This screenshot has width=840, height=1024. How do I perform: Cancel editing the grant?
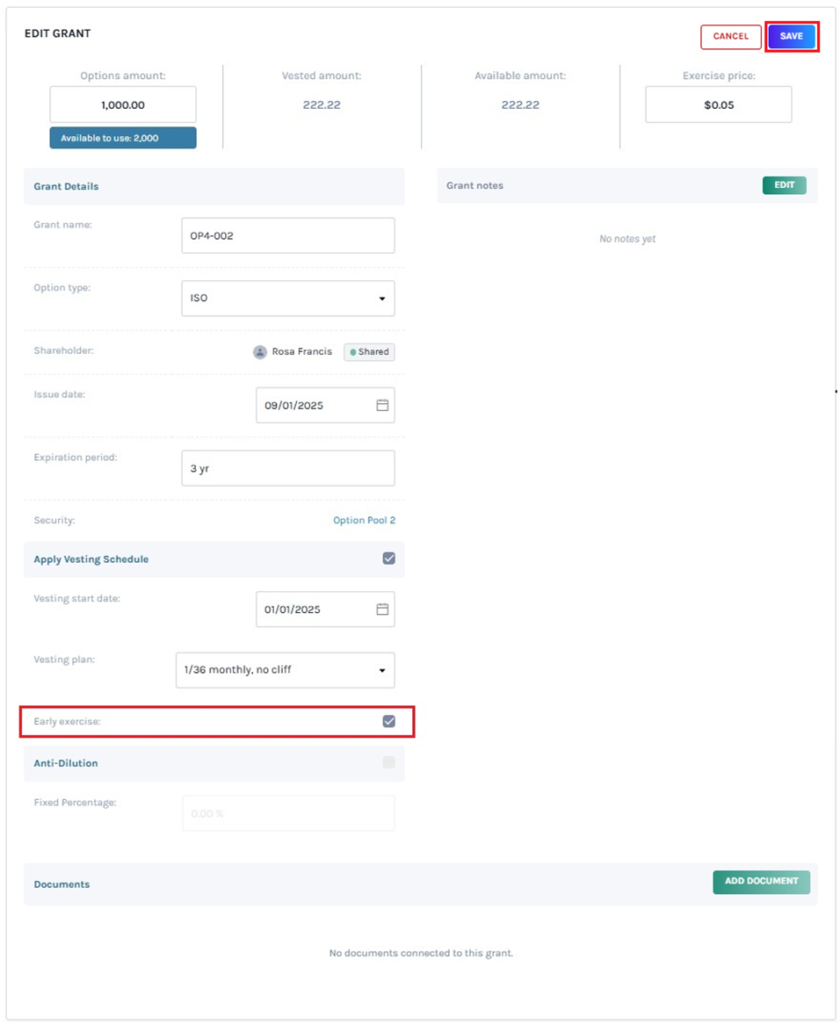(731, 37)
